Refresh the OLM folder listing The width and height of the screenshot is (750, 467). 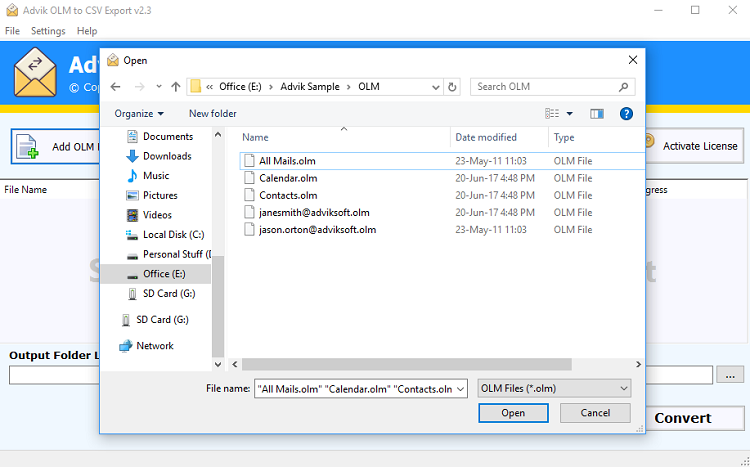452,87
